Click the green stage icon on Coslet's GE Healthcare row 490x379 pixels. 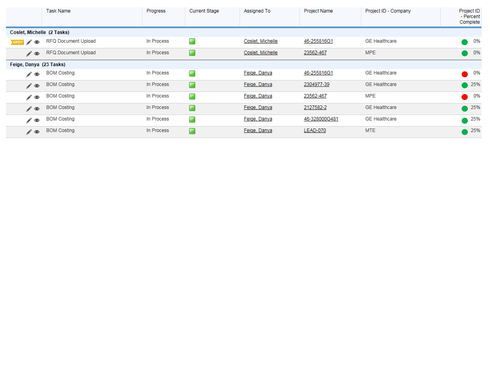[192, 41]
